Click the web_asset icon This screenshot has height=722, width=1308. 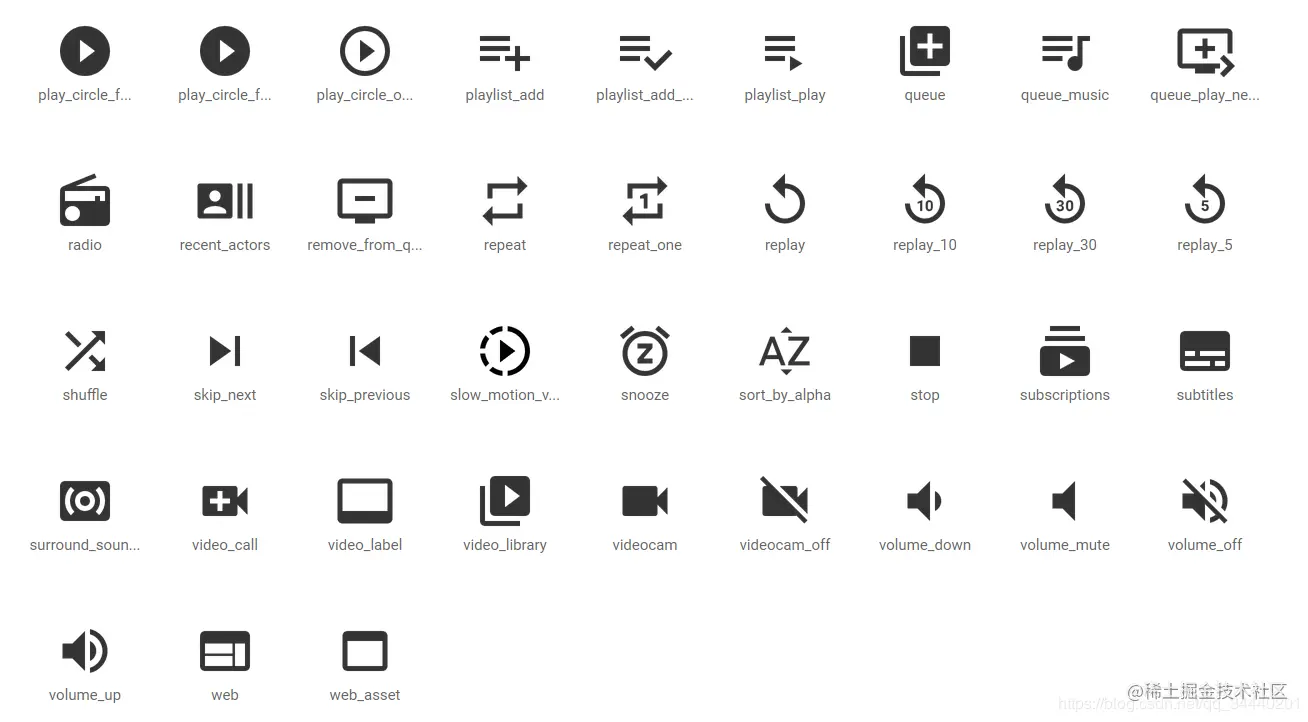click(365, 651)
